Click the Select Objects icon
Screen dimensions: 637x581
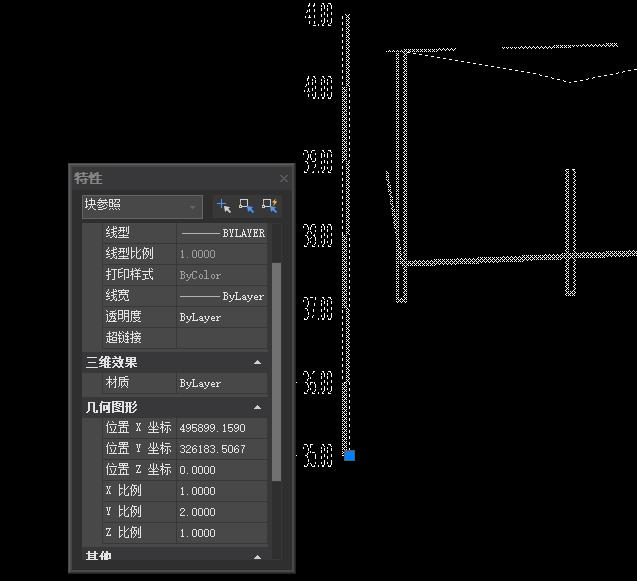(247, 206)
